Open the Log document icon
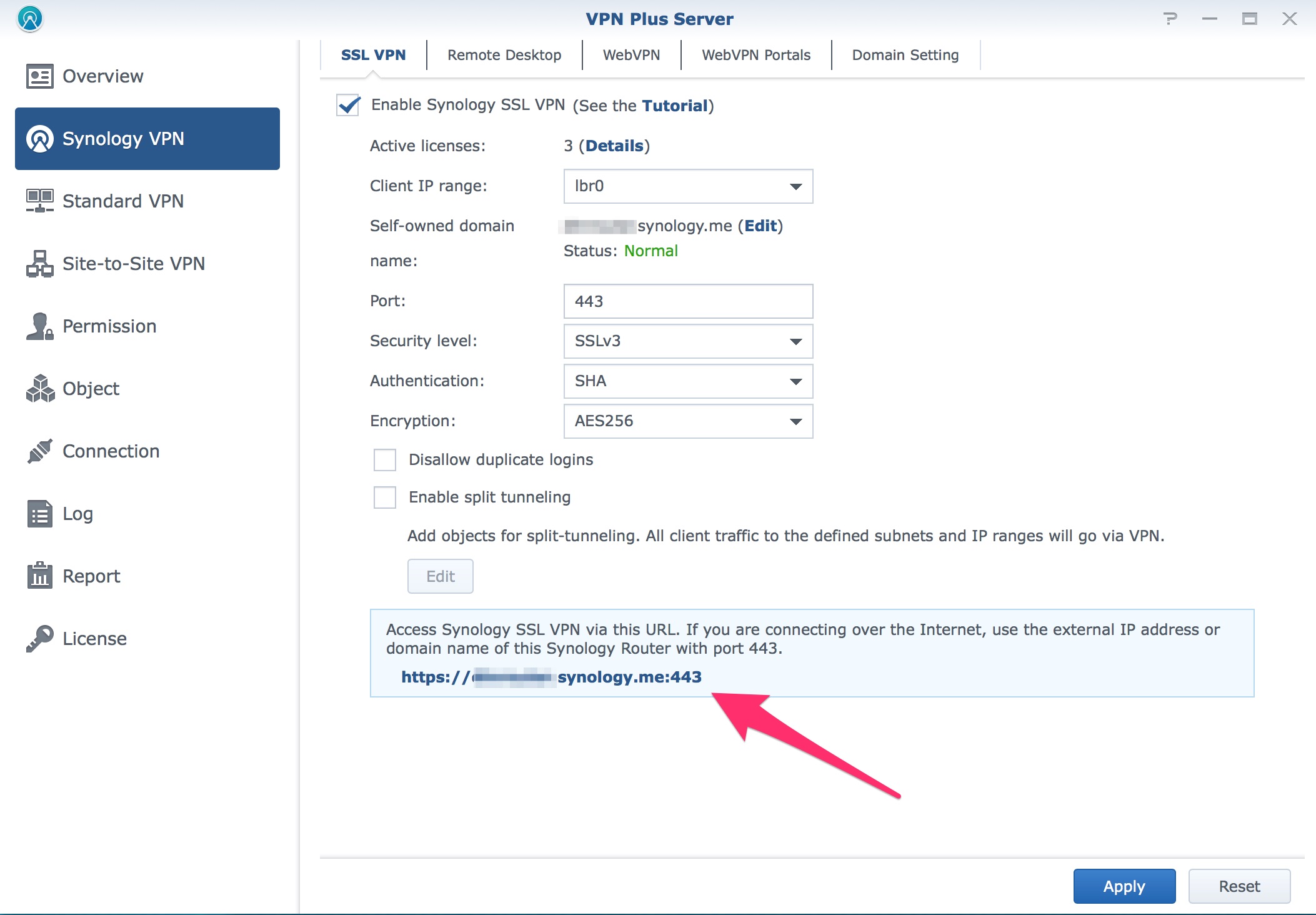 click(40, 514)
